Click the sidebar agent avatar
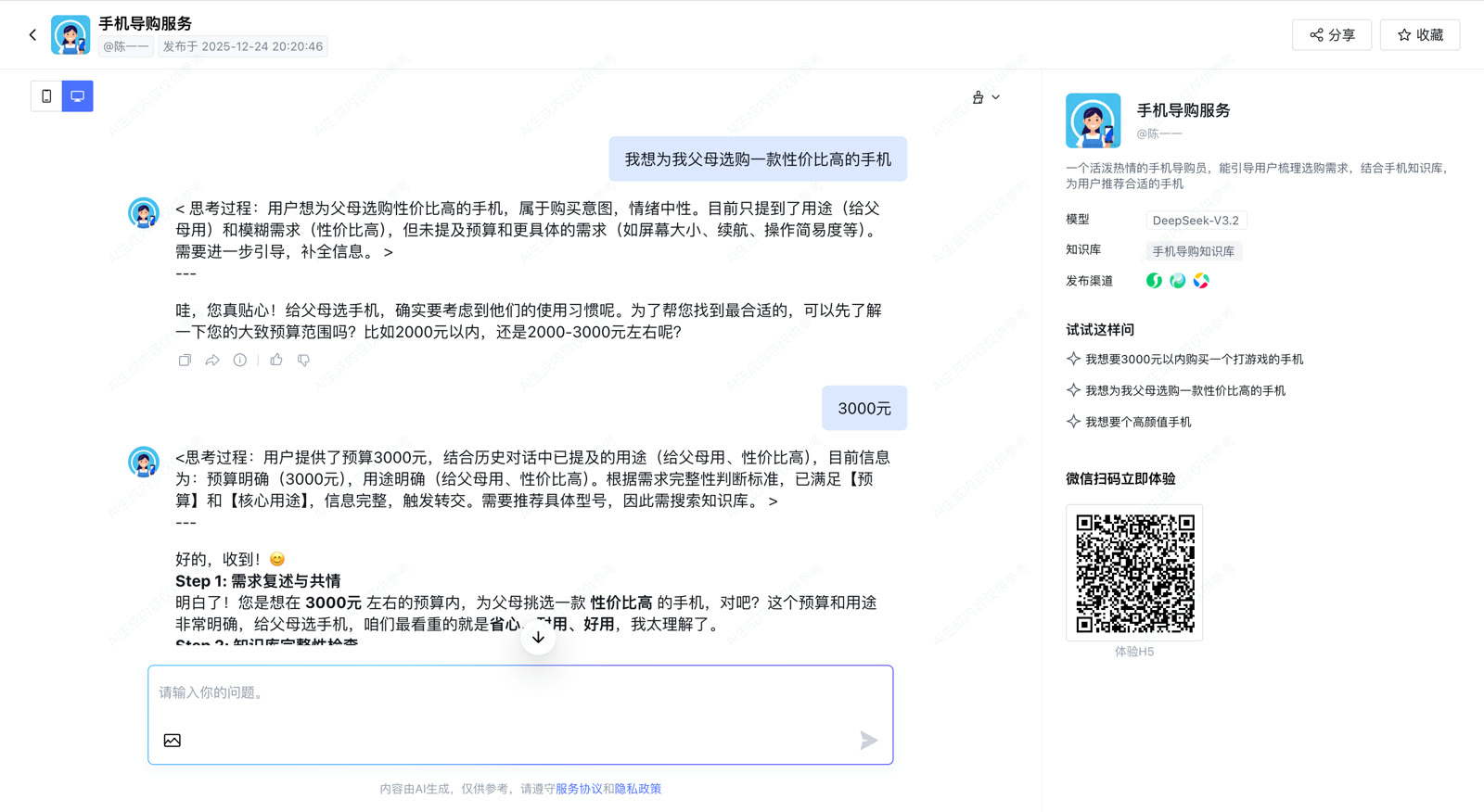Screen dimensions: 1484x812 coord(1093,121)
